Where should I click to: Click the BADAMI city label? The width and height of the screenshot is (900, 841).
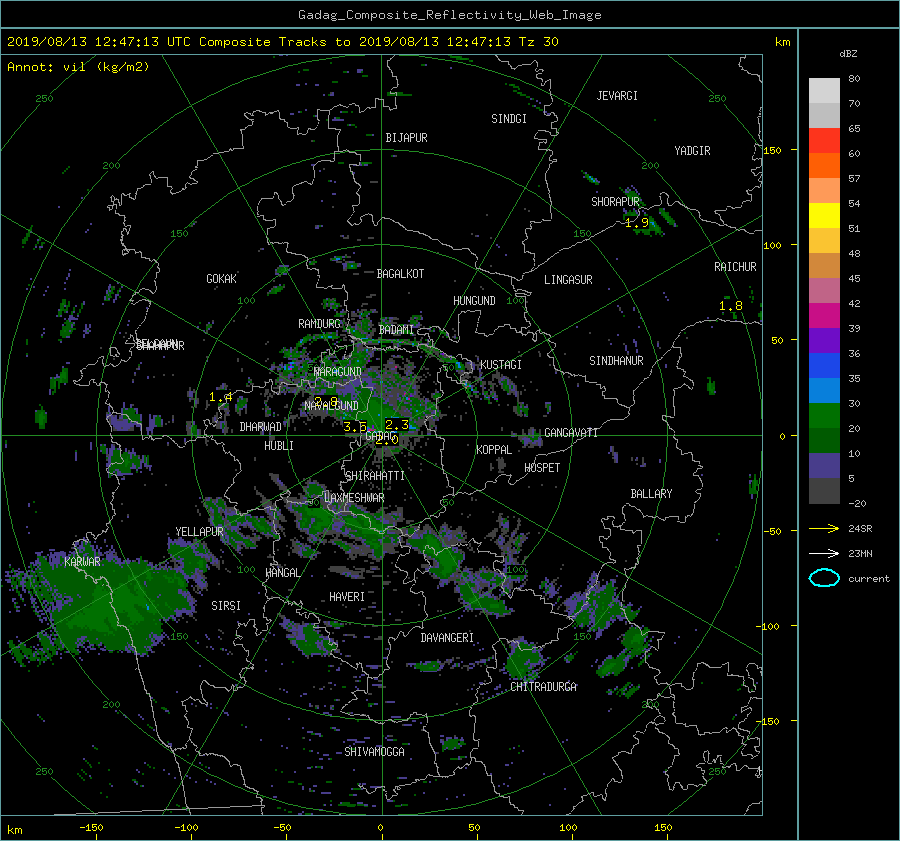click(396, 330)
